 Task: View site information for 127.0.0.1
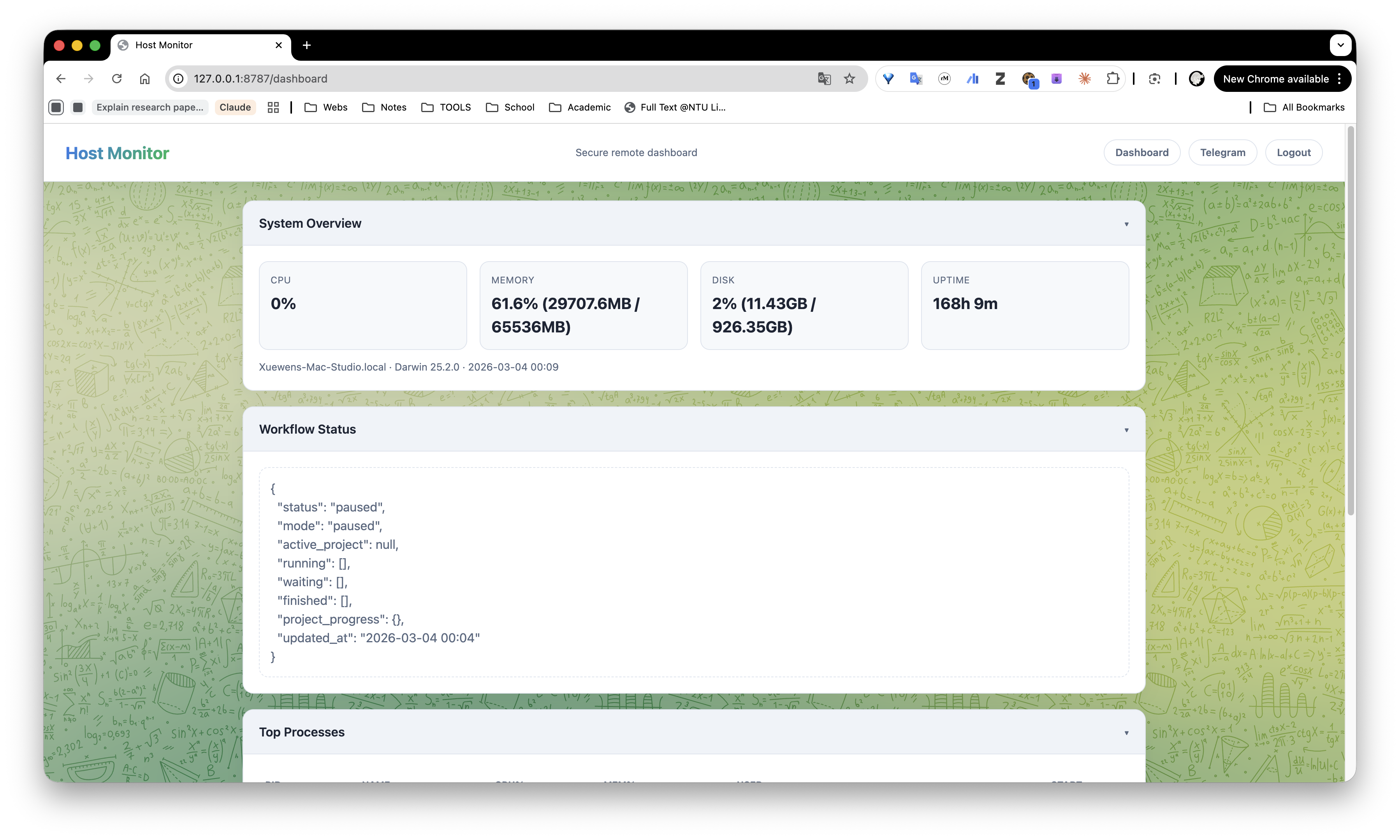click(x=178, y=79)
